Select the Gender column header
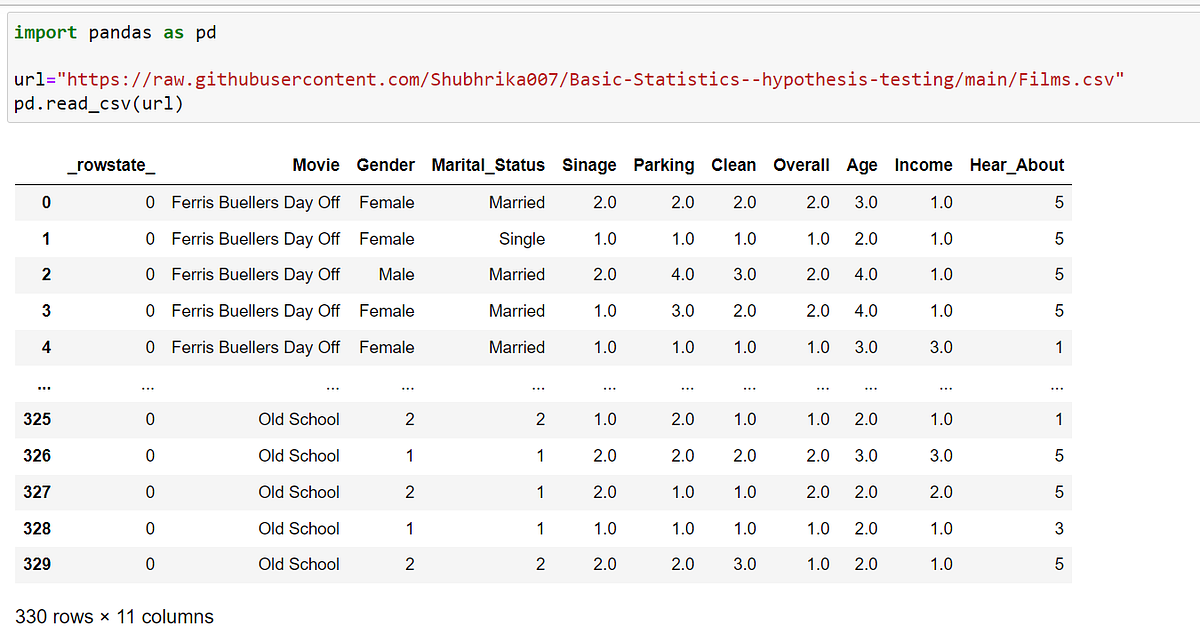The height and width of the screenshot is (628, 1200). click(385, 165)
